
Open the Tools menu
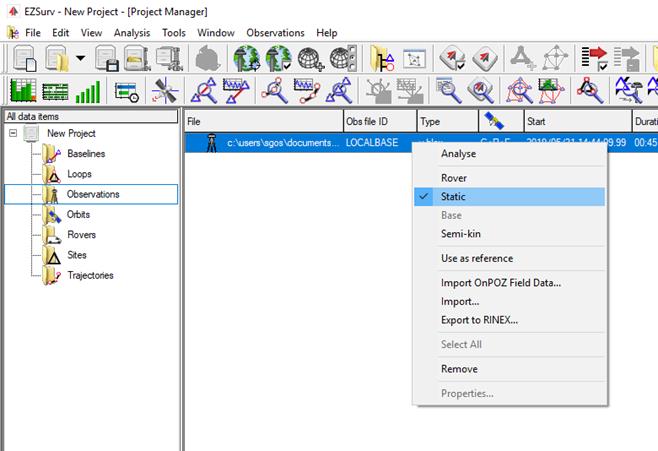[174, 33]
